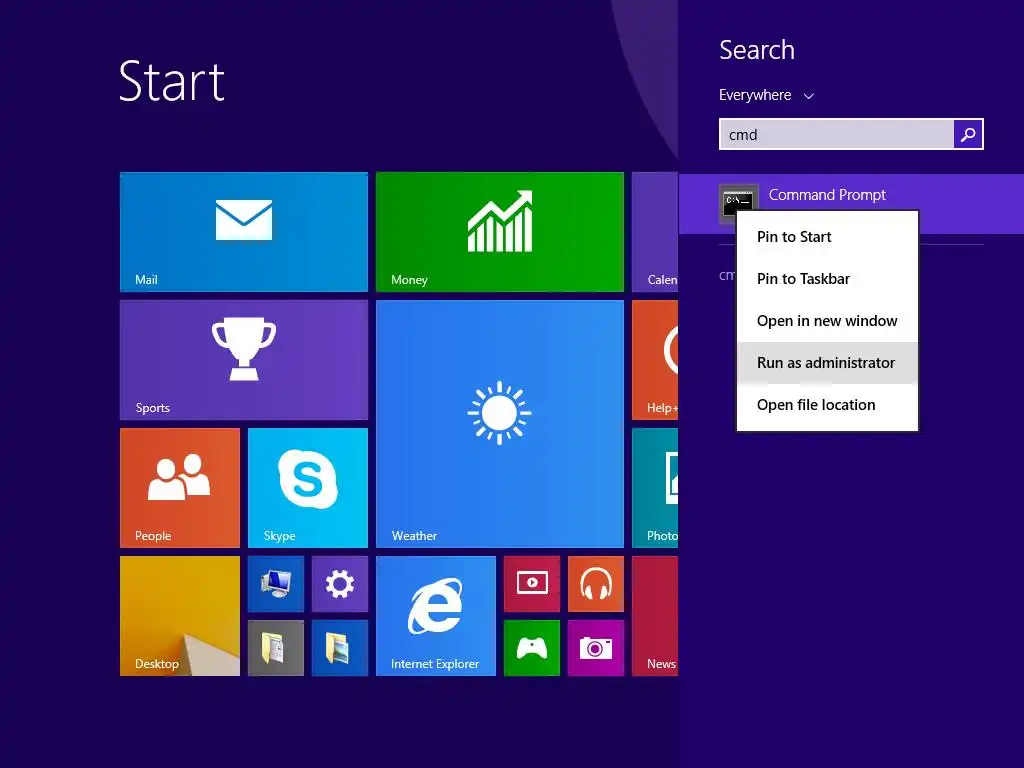
Task: Open the Music headphones tile
Action: click(596, 584)
